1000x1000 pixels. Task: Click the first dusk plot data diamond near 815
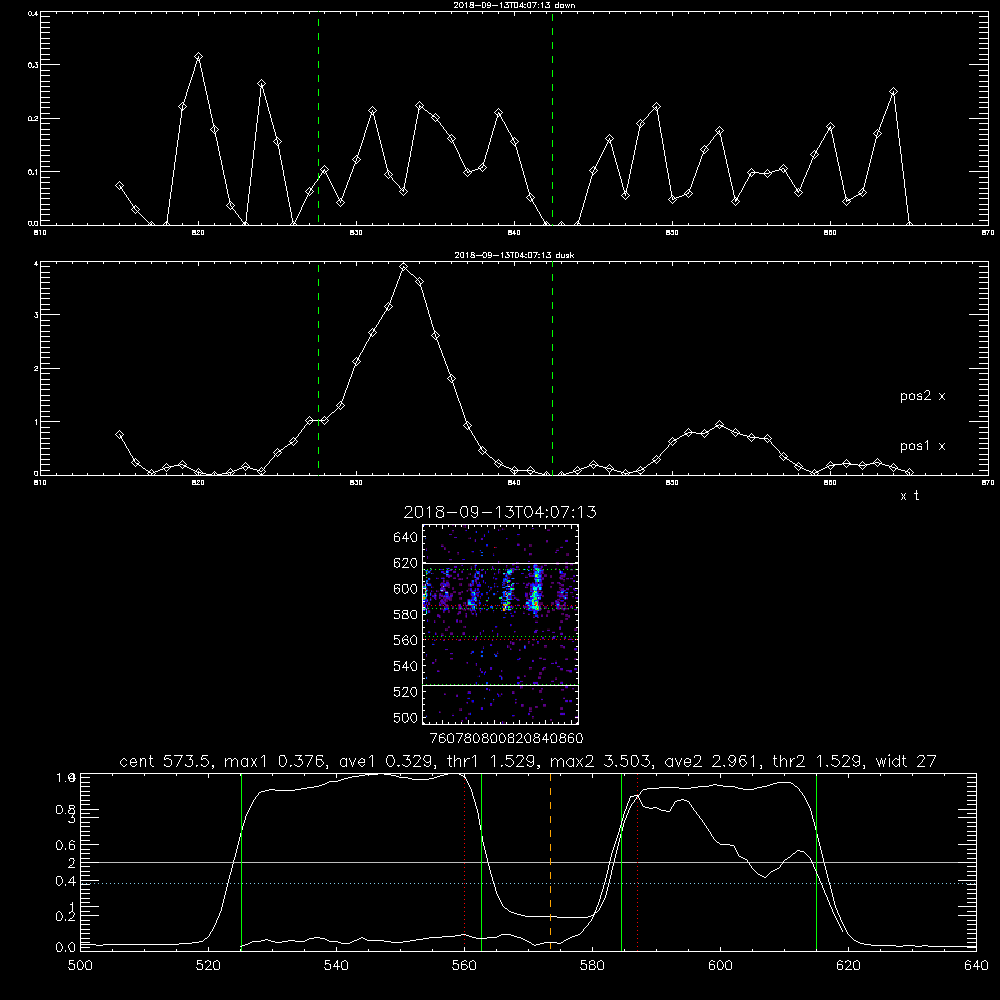point(119,435)
